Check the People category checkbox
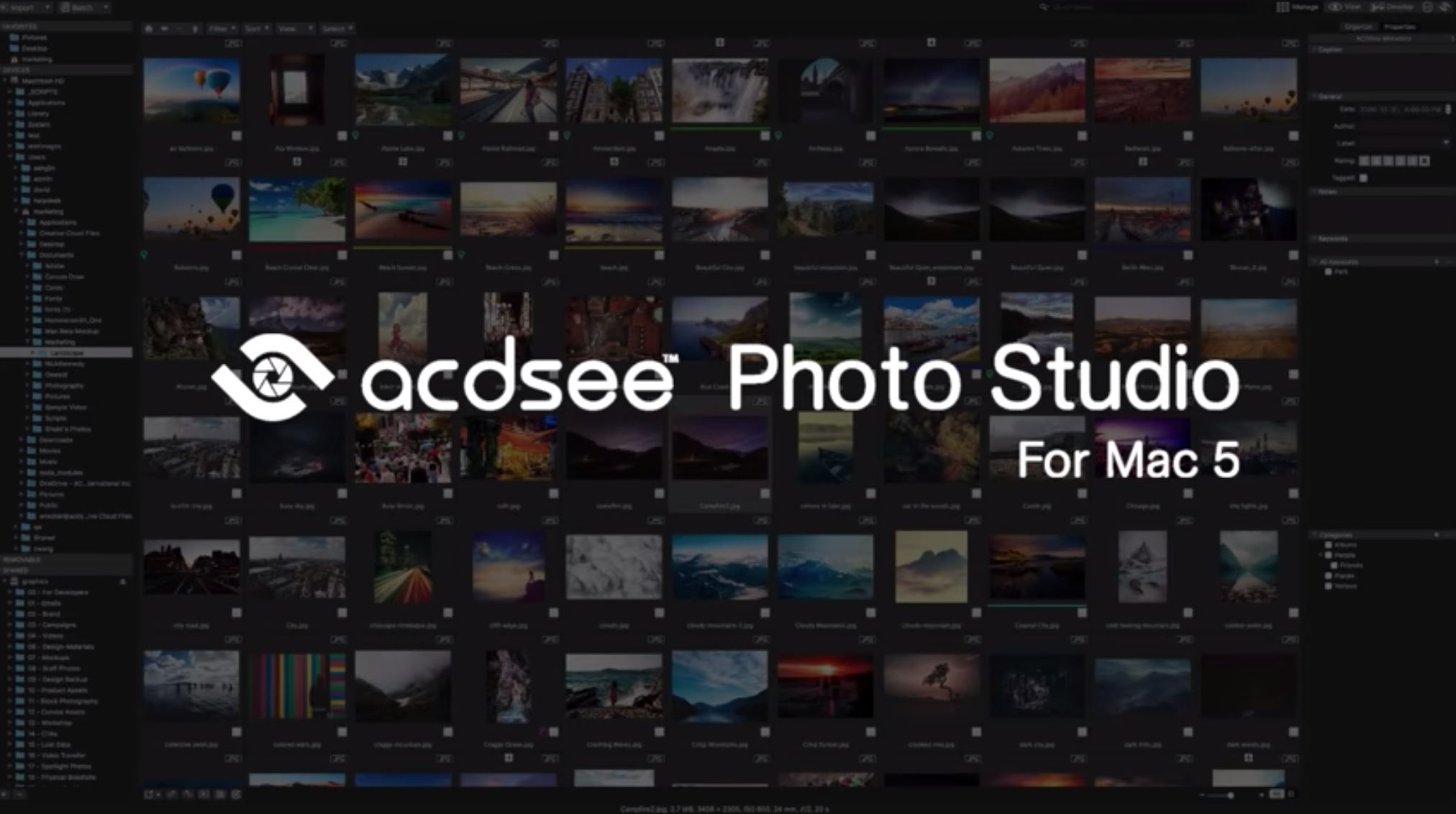1456x814 pixels. [1328, 555]
